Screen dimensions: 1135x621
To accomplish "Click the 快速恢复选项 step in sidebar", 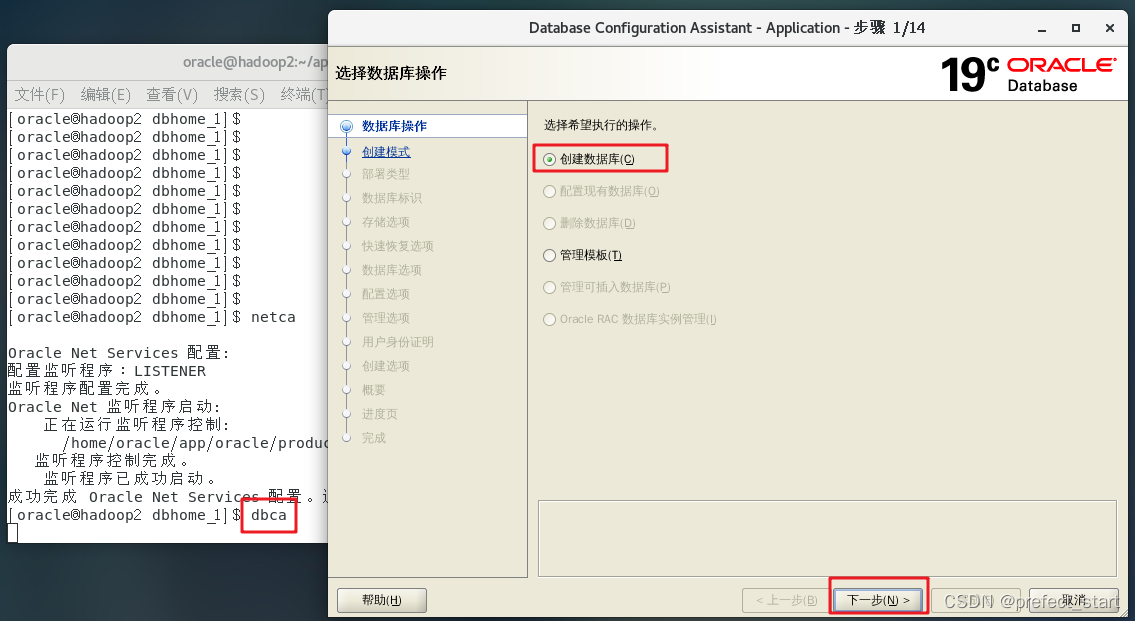I will coord(397,246).
